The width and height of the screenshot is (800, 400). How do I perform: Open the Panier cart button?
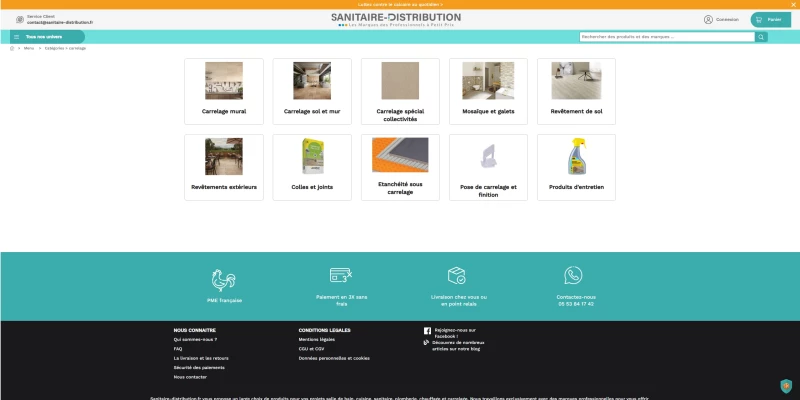(770, 19)
